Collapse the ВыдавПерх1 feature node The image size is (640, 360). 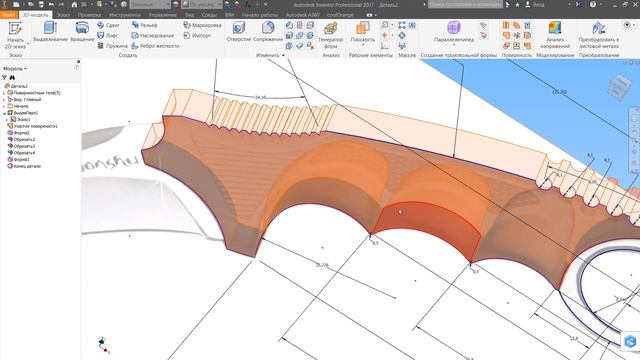click(4, 113)
